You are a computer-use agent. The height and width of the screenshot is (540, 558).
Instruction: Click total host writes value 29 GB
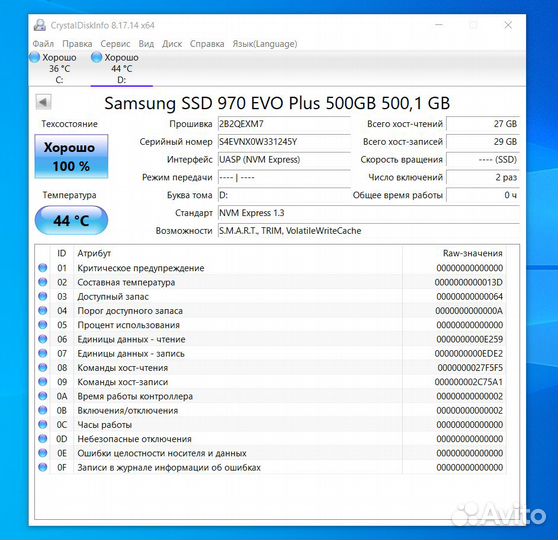483,142
